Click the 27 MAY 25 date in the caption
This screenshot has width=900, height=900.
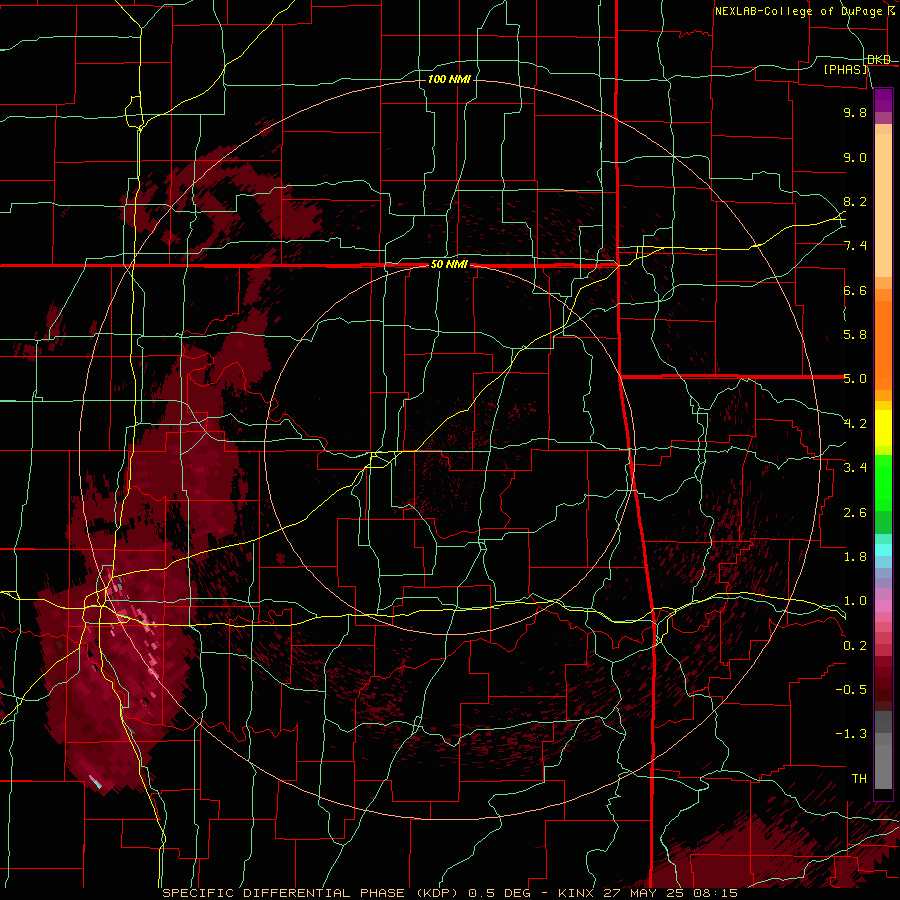click(642, 893)
